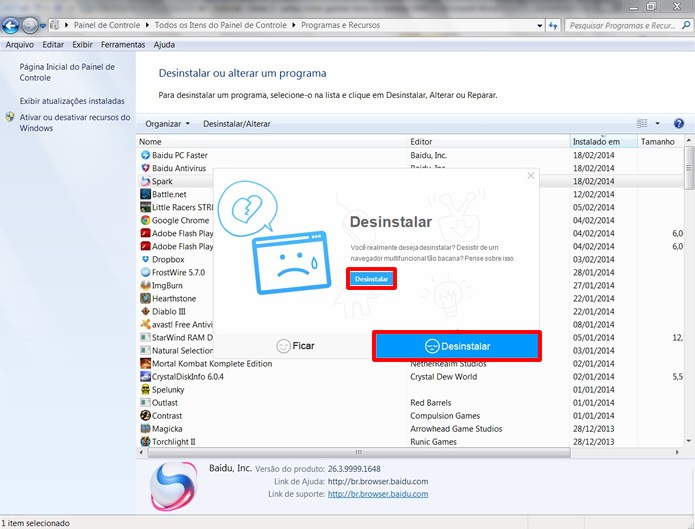
Task: Click Painel de Controle in the breadcrumb
Action: pyautogui.click(x=107, y=25)
